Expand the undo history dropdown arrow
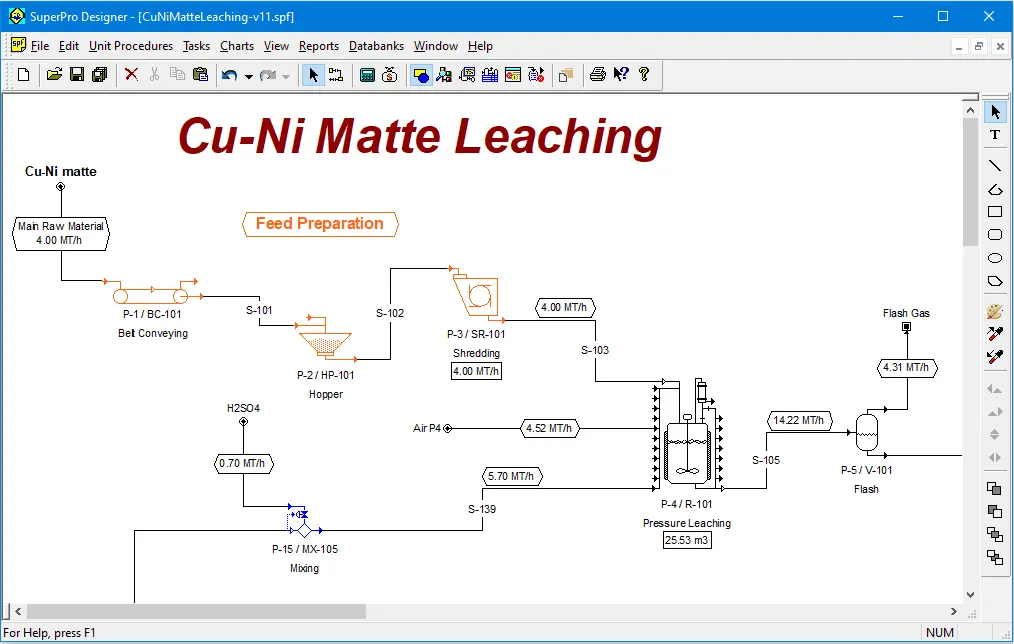1014x644 pixels. 249,76
